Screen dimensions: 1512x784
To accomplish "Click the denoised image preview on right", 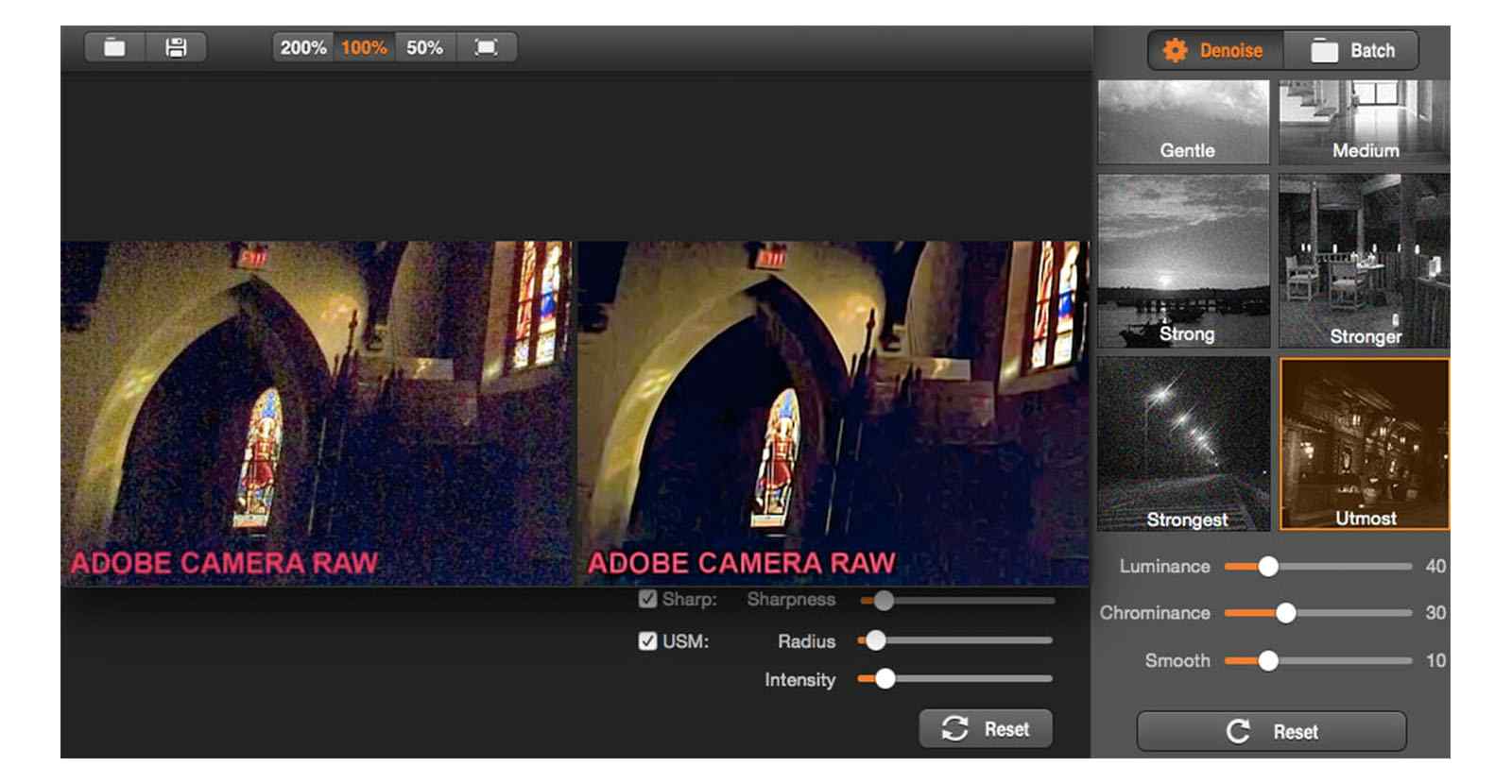I will (833, 413).
